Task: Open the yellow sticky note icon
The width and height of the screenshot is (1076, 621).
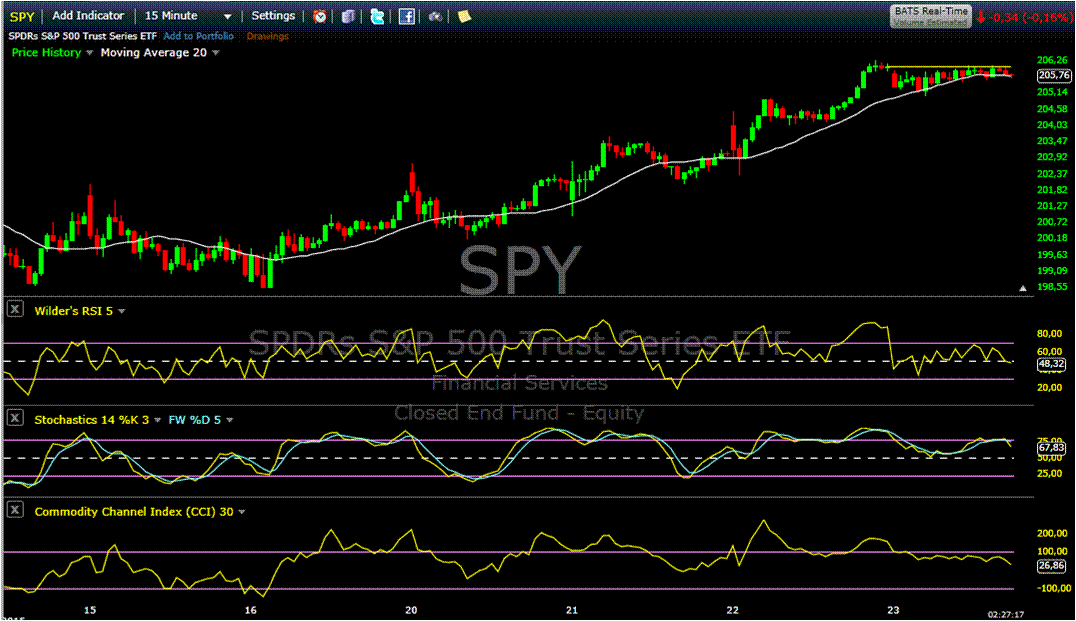Action: pos(465,16)
